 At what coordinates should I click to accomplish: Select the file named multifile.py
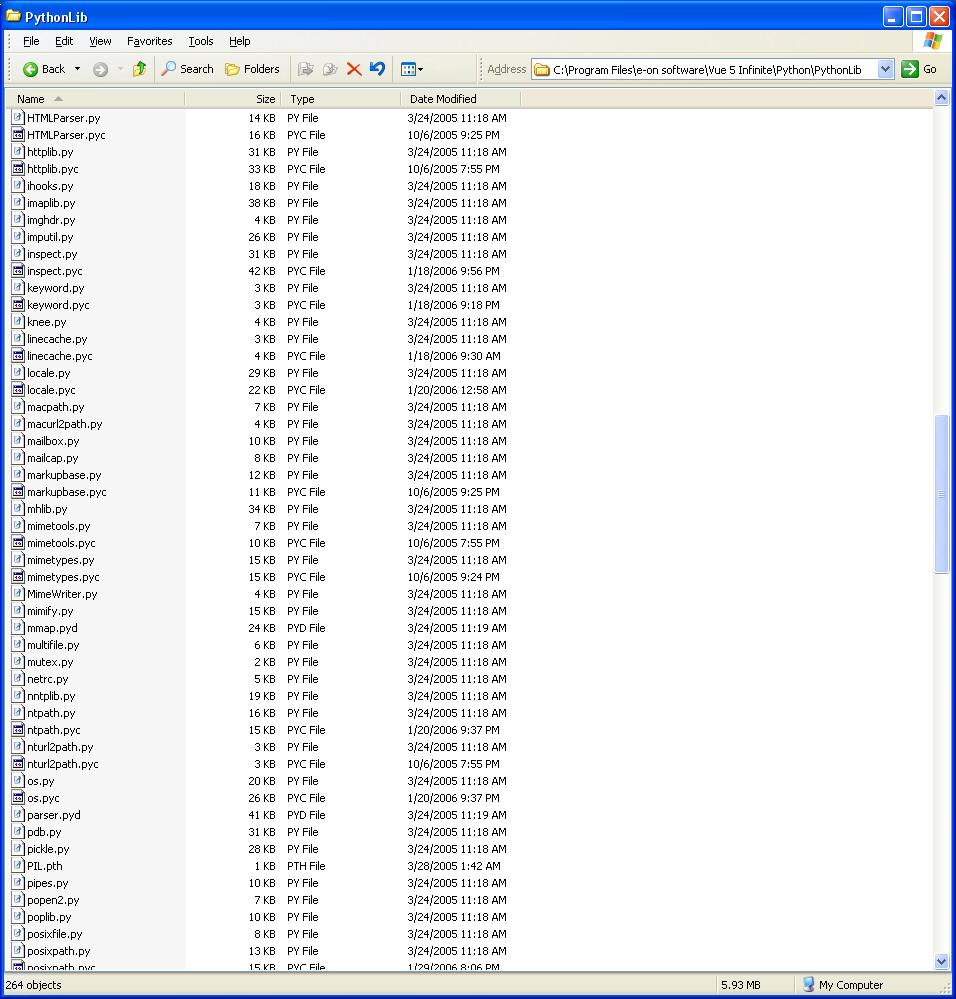[53, 645]
